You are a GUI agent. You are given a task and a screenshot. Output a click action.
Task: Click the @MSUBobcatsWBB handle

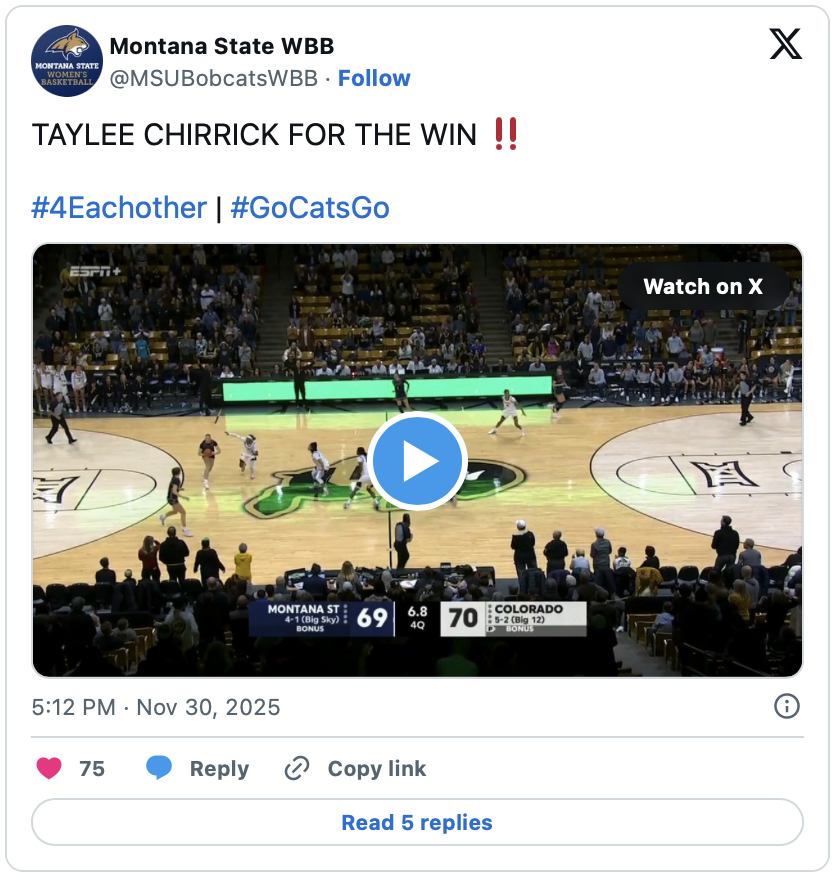[x=214, y=78]
